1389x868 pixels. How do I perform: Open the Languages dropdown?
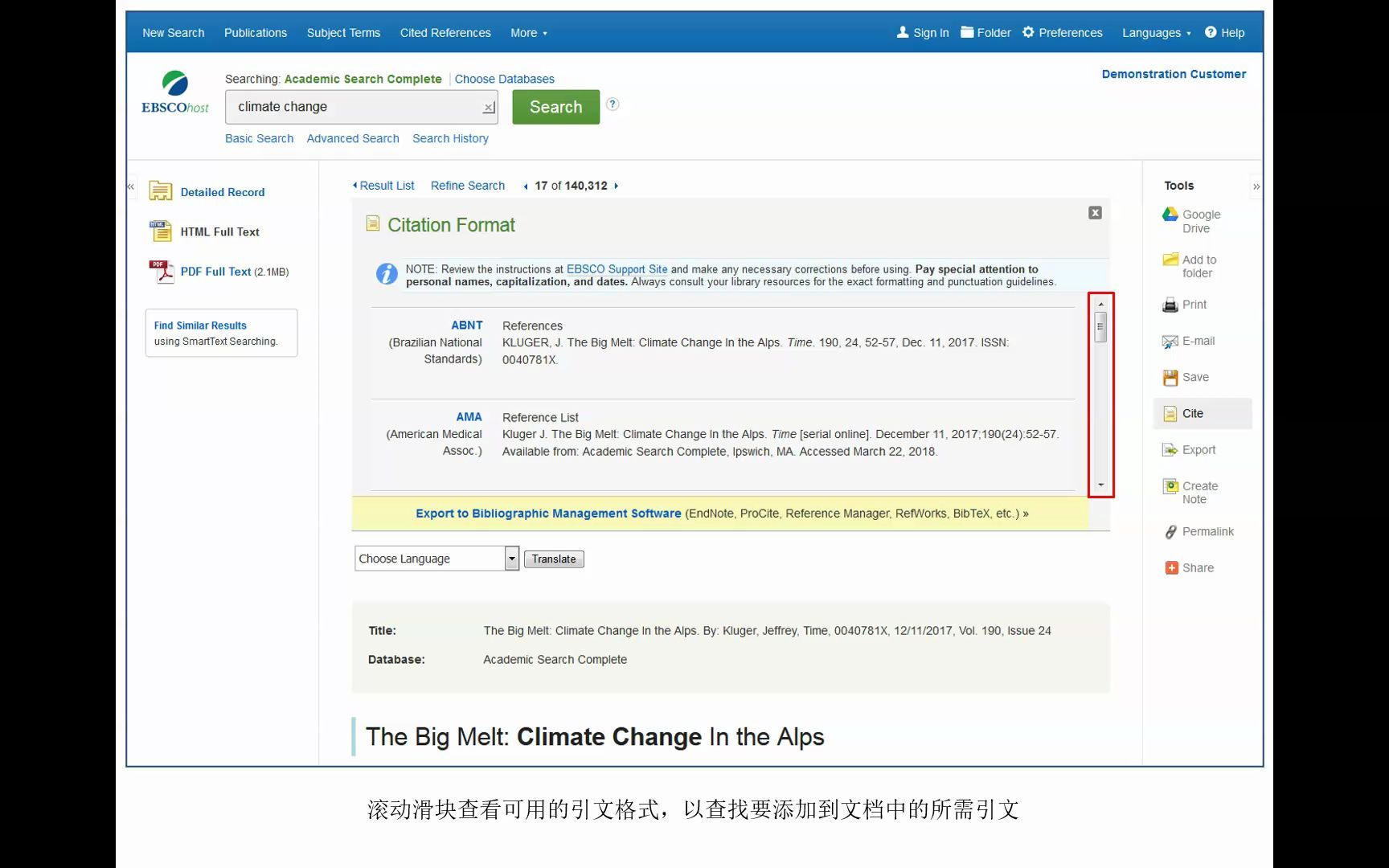1157,33
